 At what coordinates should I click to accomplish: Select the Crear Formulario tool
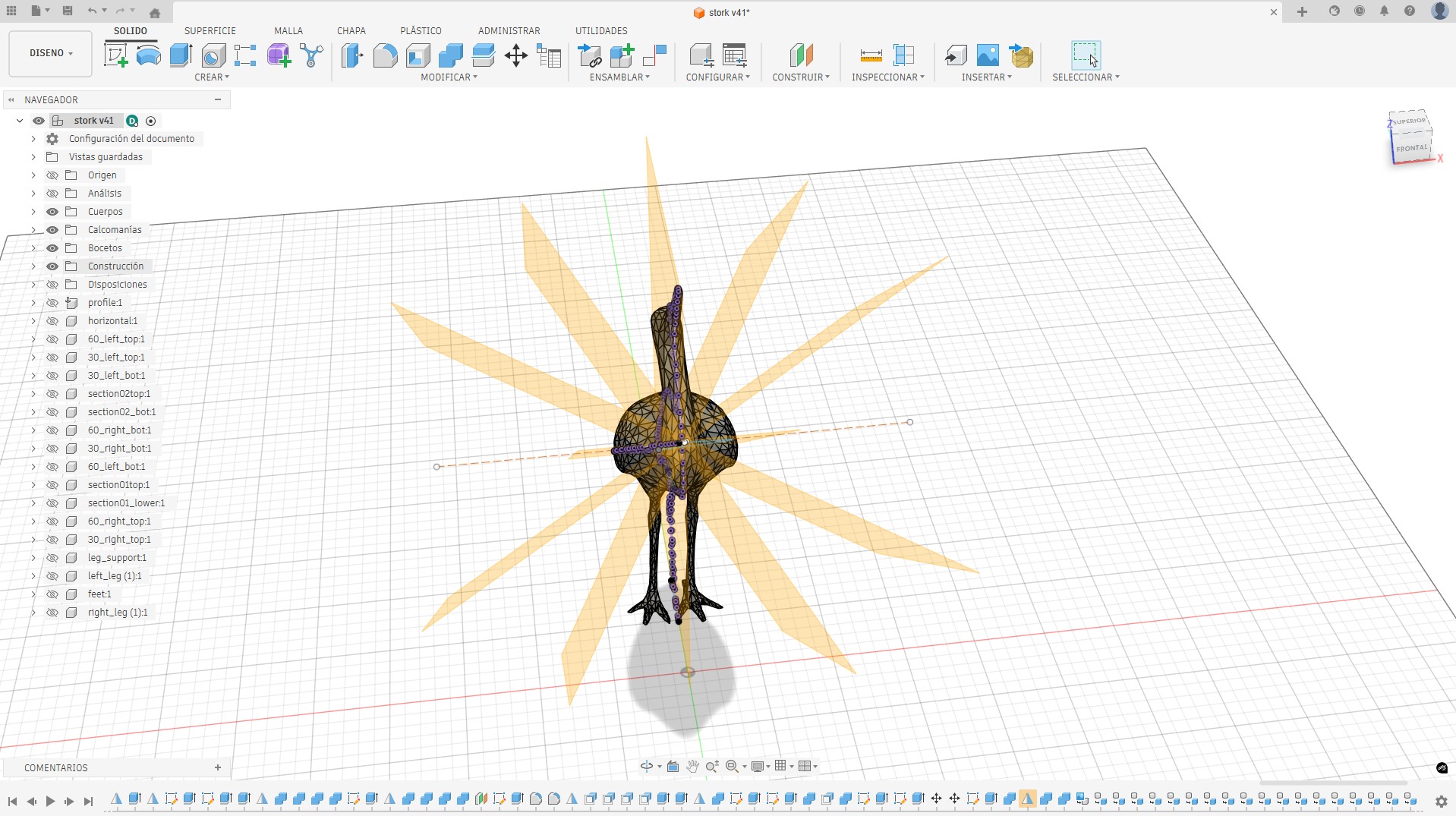278,55
